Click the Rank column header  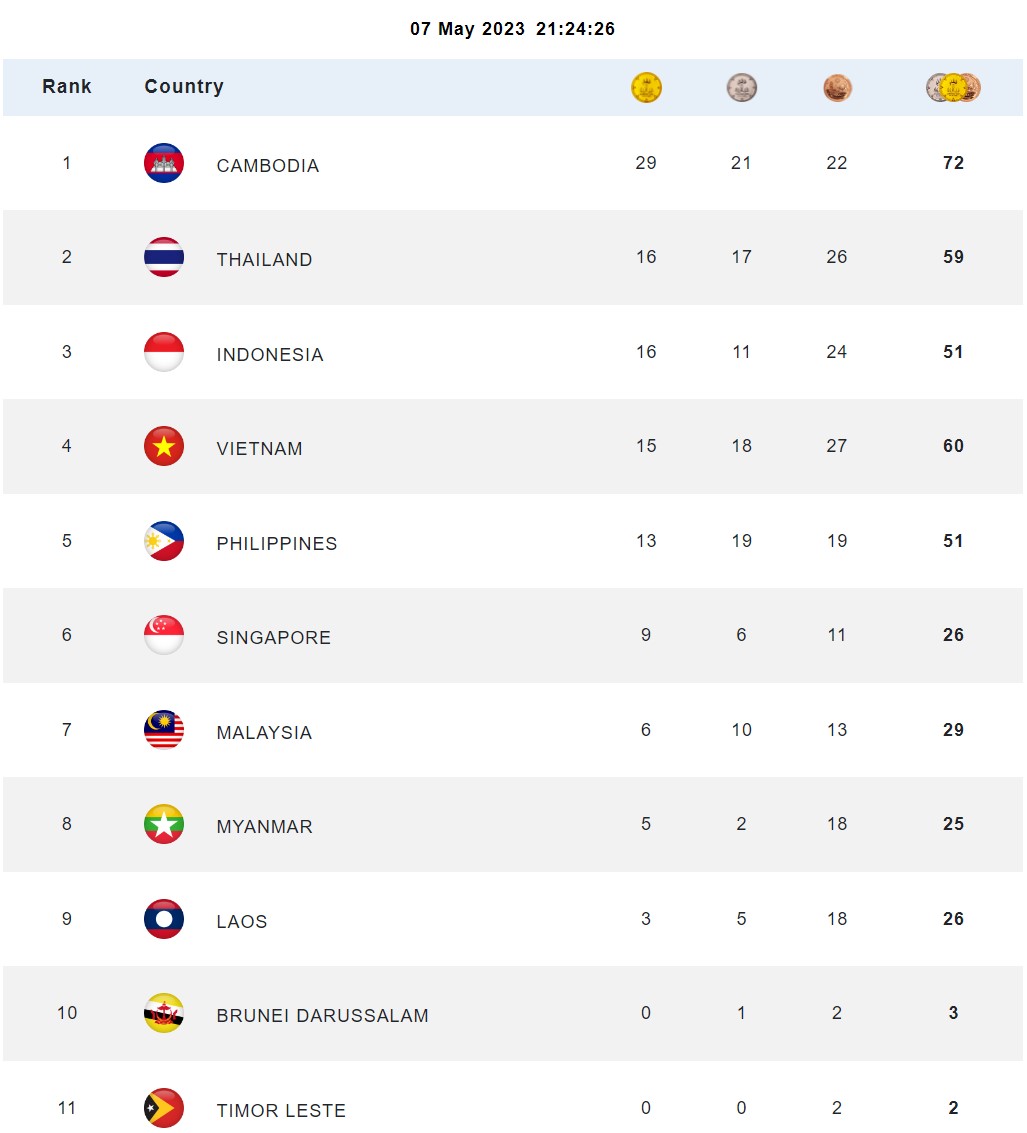(x=66, y=87)
